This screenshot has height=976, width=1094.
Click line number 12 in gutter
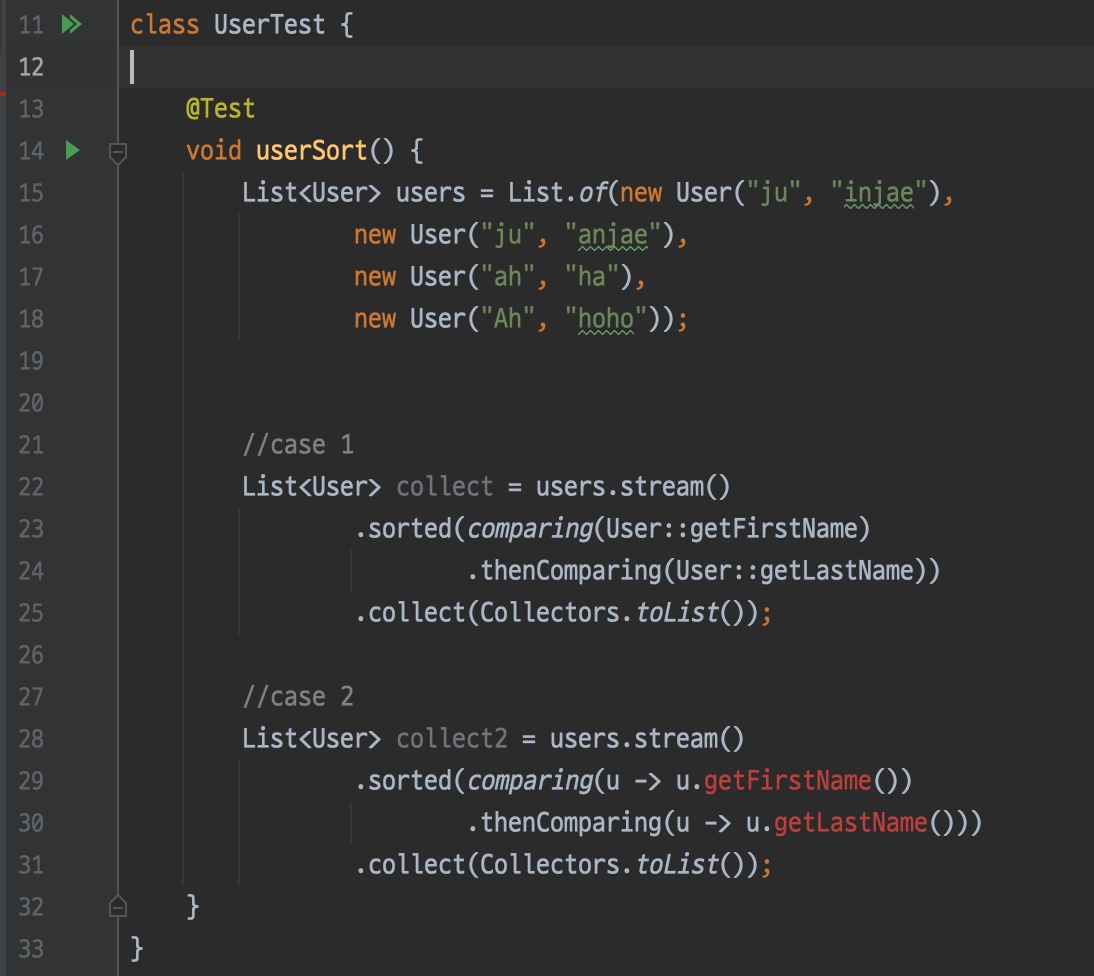tap(31, 67)
